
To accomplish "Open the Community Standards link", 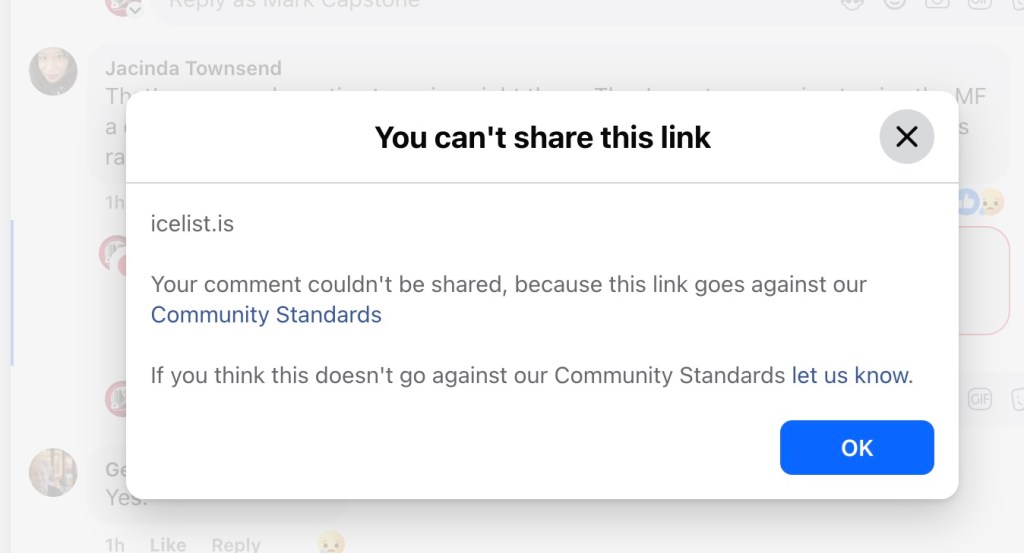I will coord(266,315).
